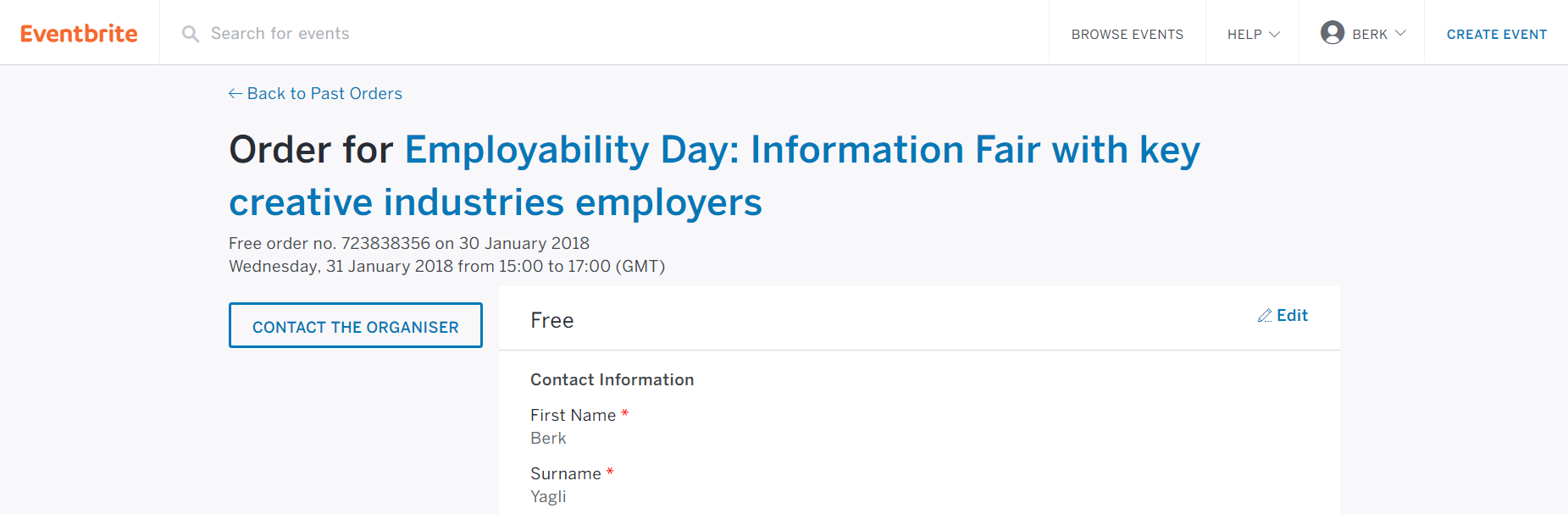Go back to Past Orders

(x=324, y=94)
